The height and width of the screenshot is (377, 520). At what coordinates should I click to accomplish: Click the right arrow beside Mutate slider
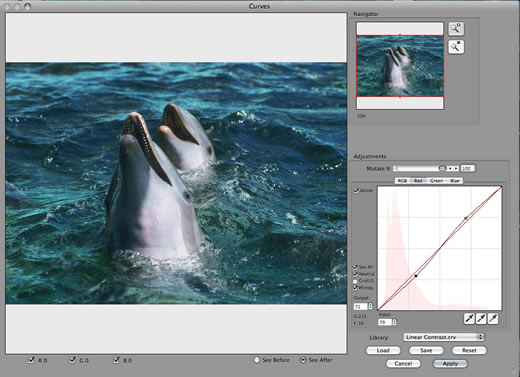456,168
